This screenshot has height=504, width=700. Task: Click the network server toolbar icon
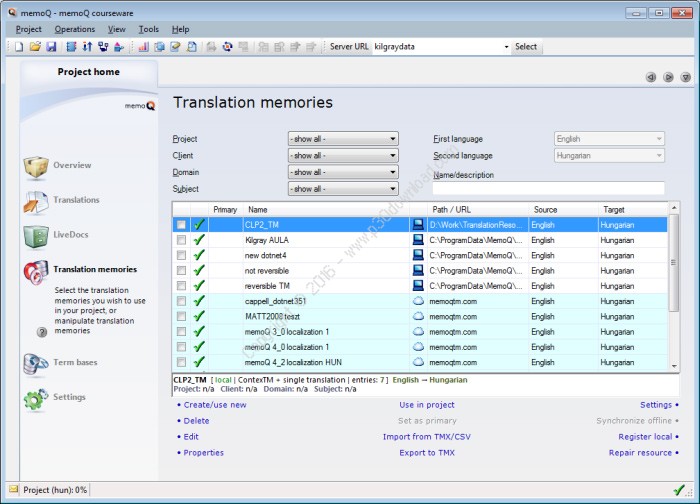[x=103, y=46]
